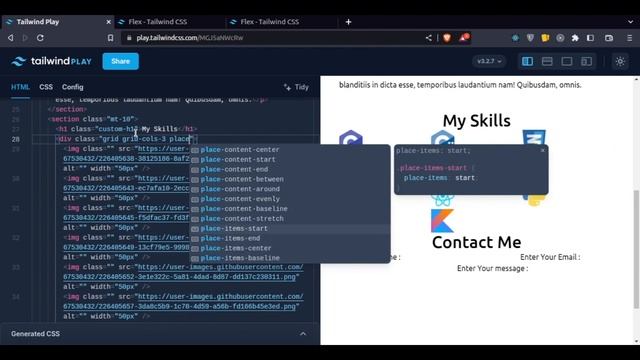The width and height of the screenshot is (640, 360).
Task: Open a new browser tab
Action: pos(348,22)
